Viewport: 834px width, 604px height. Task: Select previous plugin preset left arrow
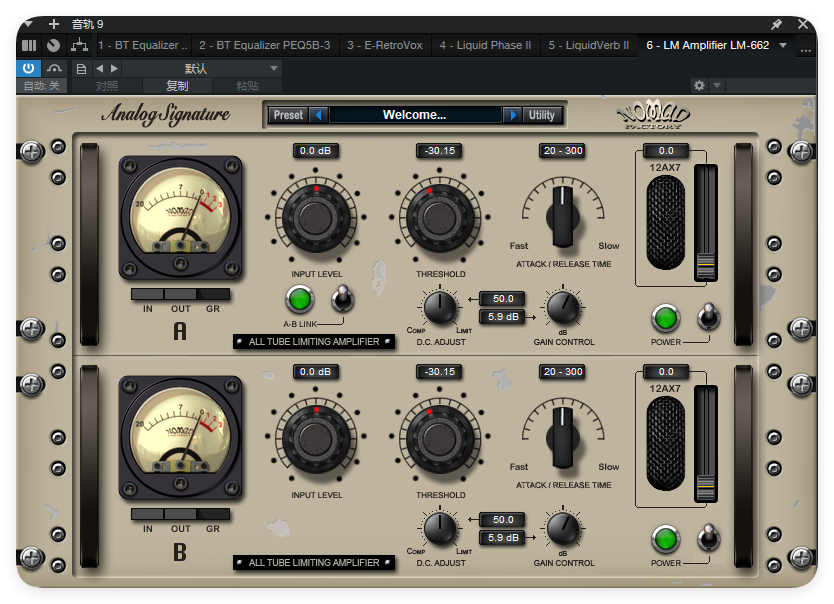point(319,115)
